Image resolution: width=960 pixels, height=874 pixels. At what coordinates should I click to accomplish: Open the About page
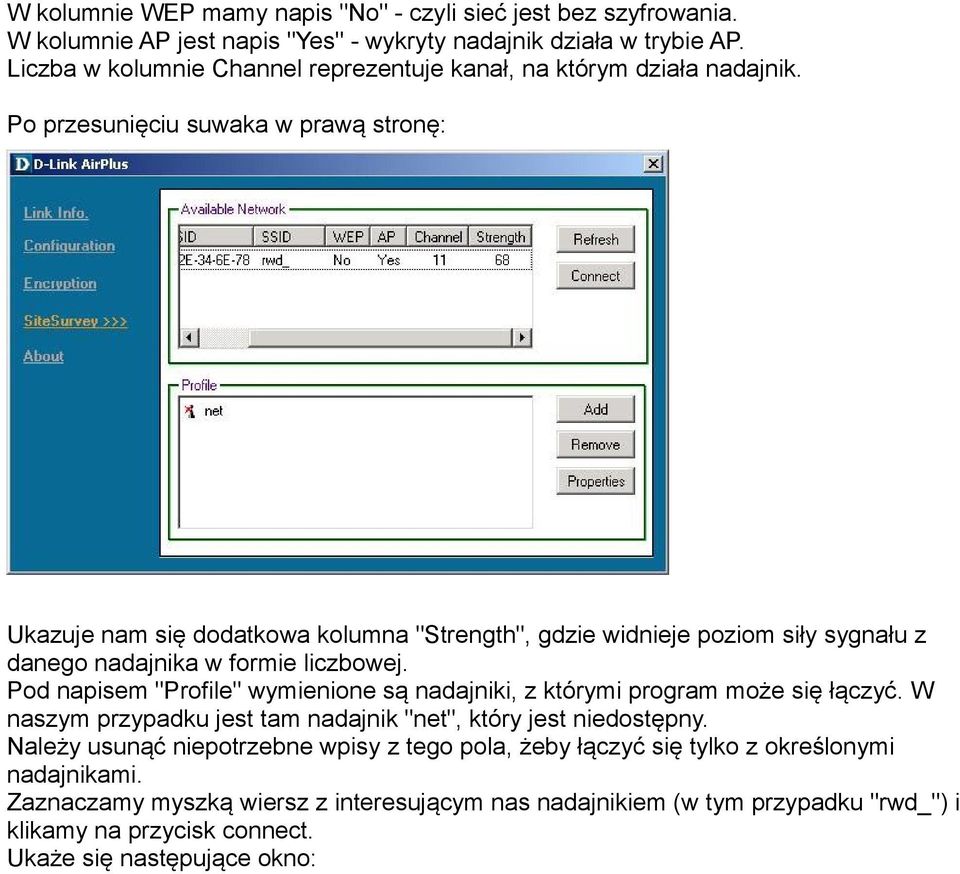coord(43,356)
